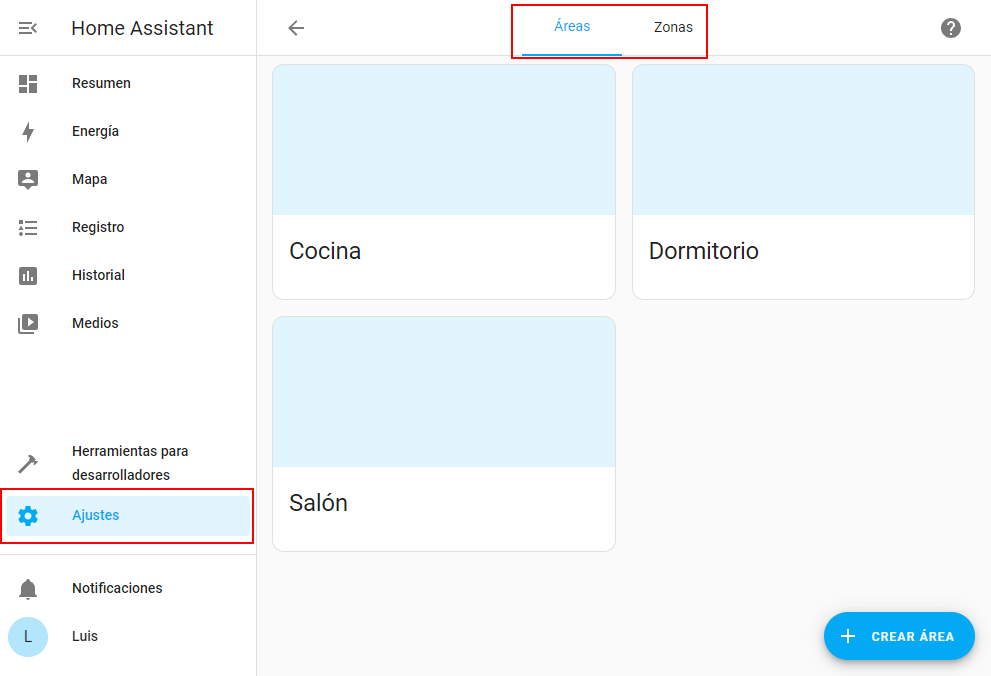Open the Cocina area card
Image resolution: width=991 pixels, height=676 pixels.
(x=443, y=251)
